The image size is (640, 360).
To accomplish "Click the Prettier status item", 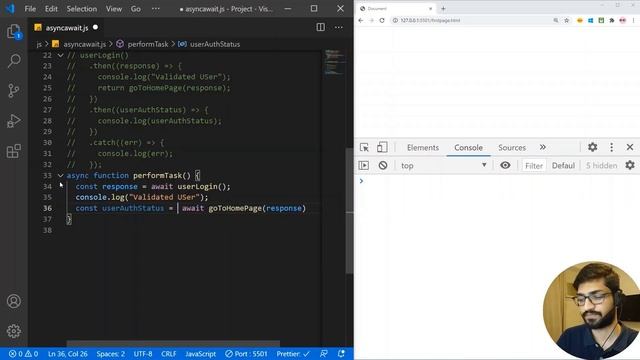I will click(x=293, y=354).
